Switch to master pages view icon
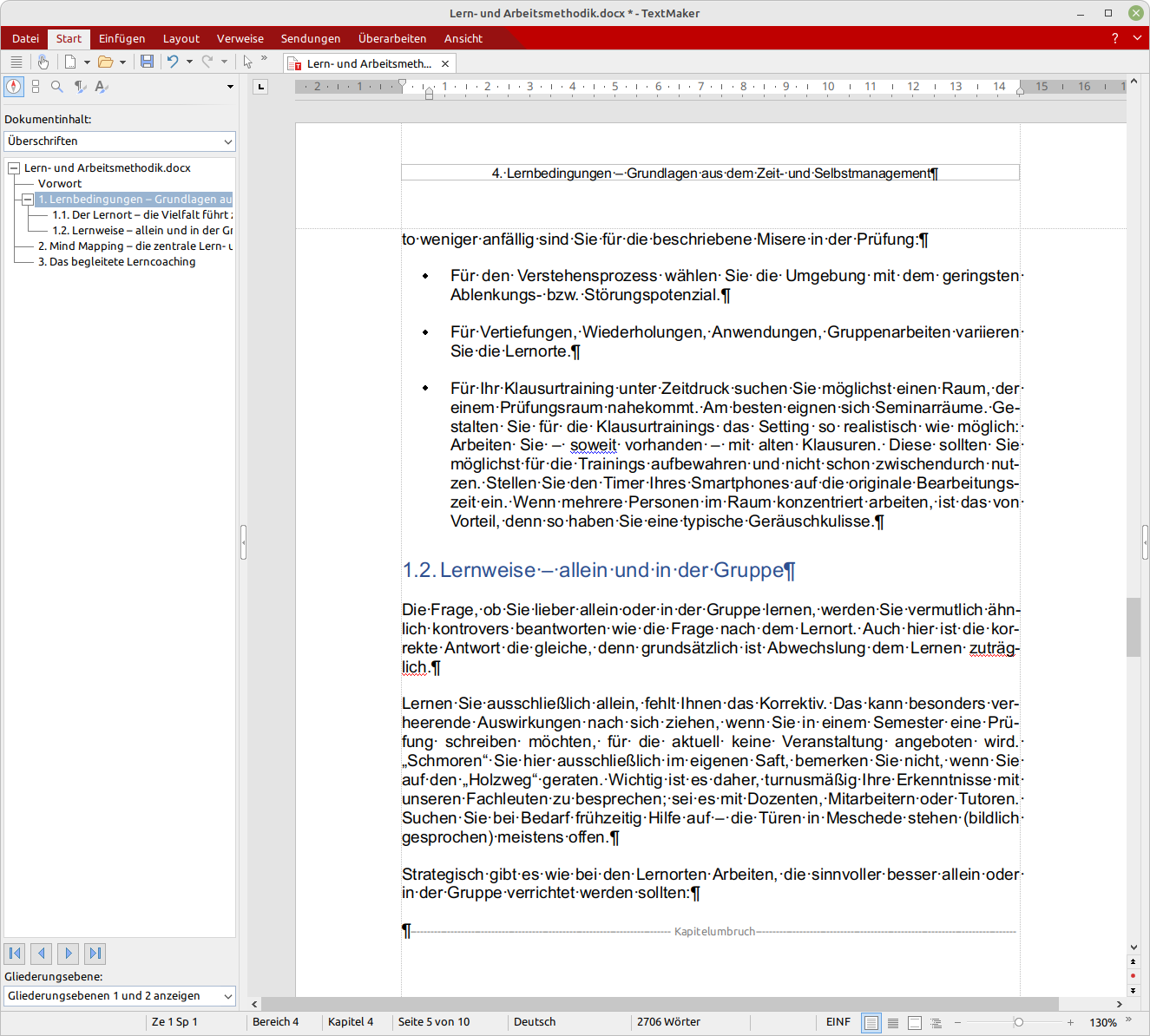Screen dimensions: 1150x1036 point(915,1023)
